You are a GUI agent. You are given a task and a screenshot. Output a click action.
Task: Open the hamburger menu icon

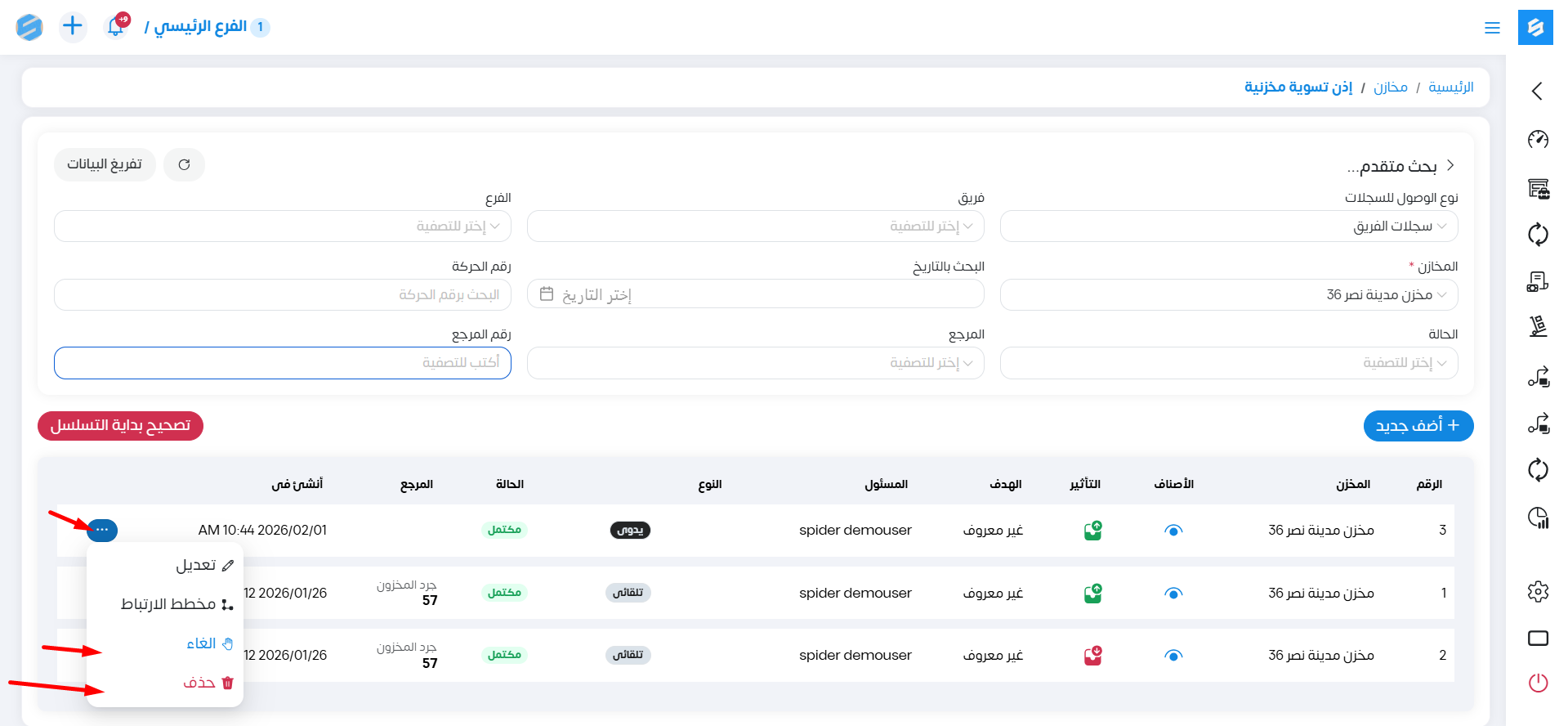click(1492, 28)
